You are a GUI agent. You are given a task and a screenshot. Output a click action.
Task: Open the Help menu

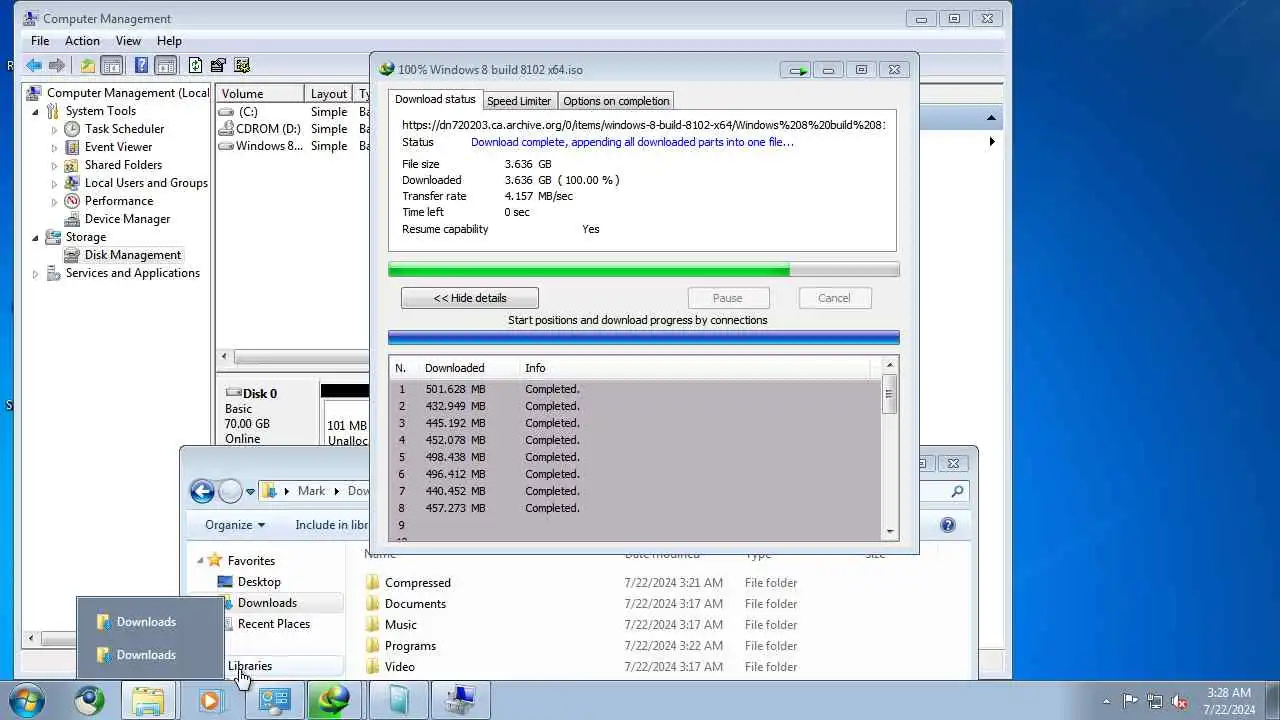tap(169, 41)
